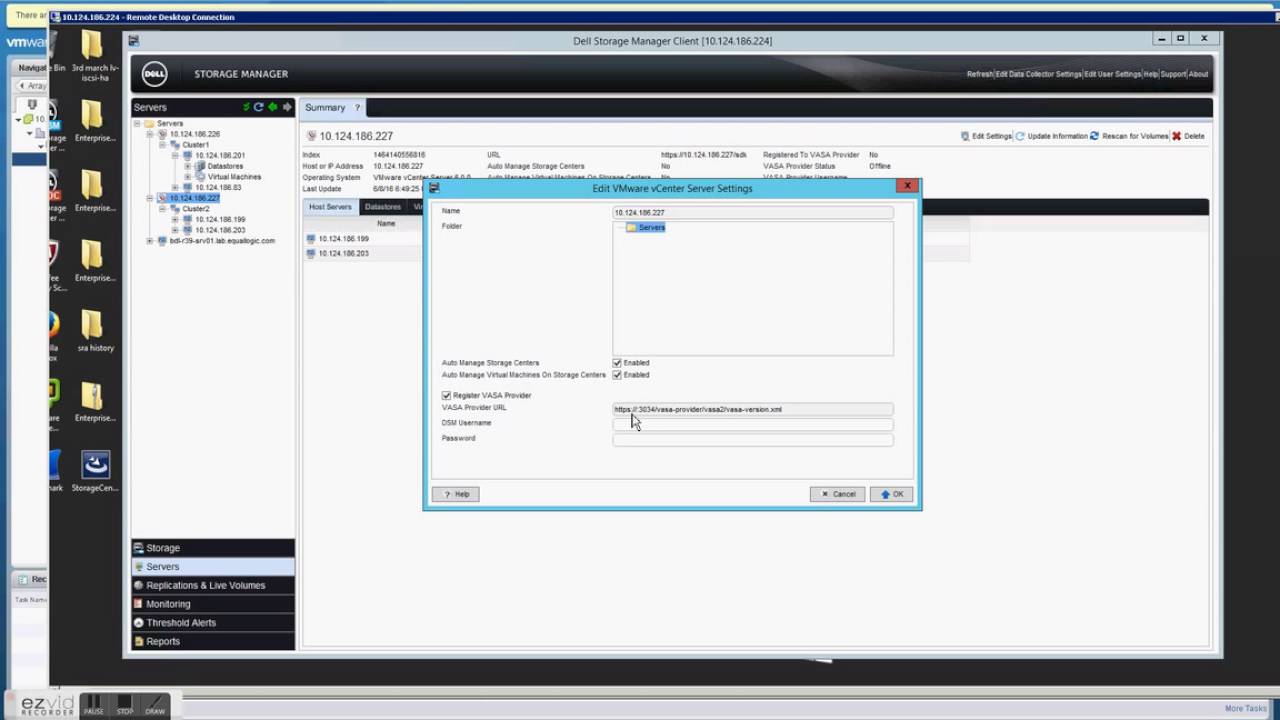The width and height of the screenshot is (1280, 720).
Task: Click the ezvid PAUSE recorder button
Action: [x=94, y=705]
